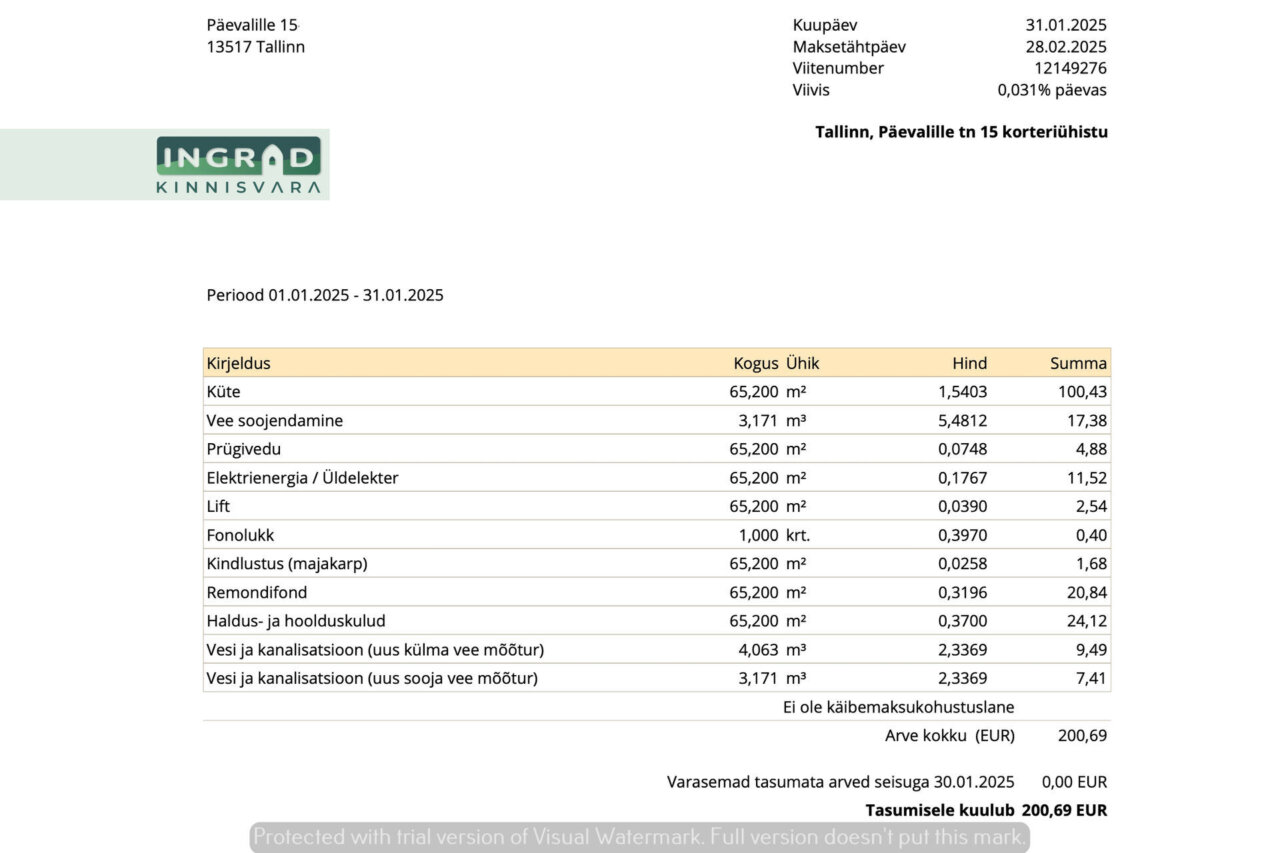Click the Summa column header
The height and width of the screenshot is (853, 1280).
[x=1078, y=363]
